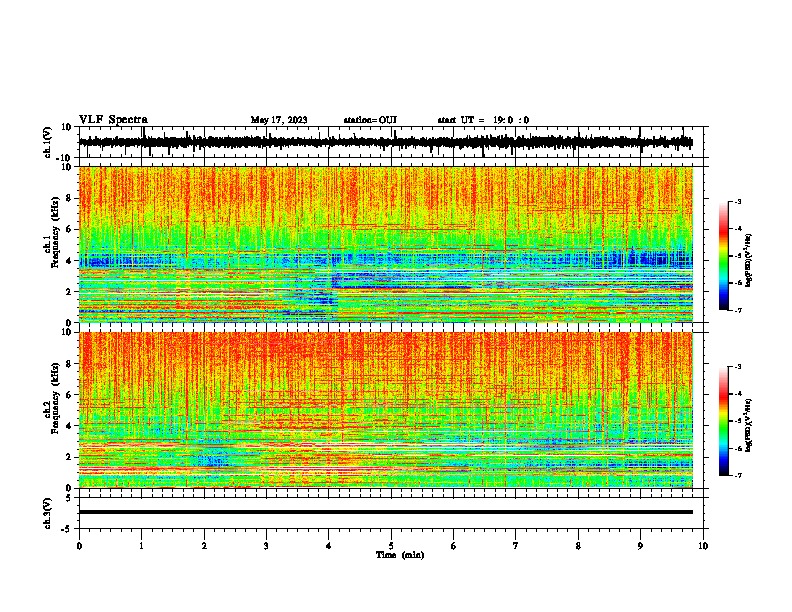The width and height of the screenshot is (792, 612).
Task: Click the 'VLF Spectra' title text
Action: point(113,120)
